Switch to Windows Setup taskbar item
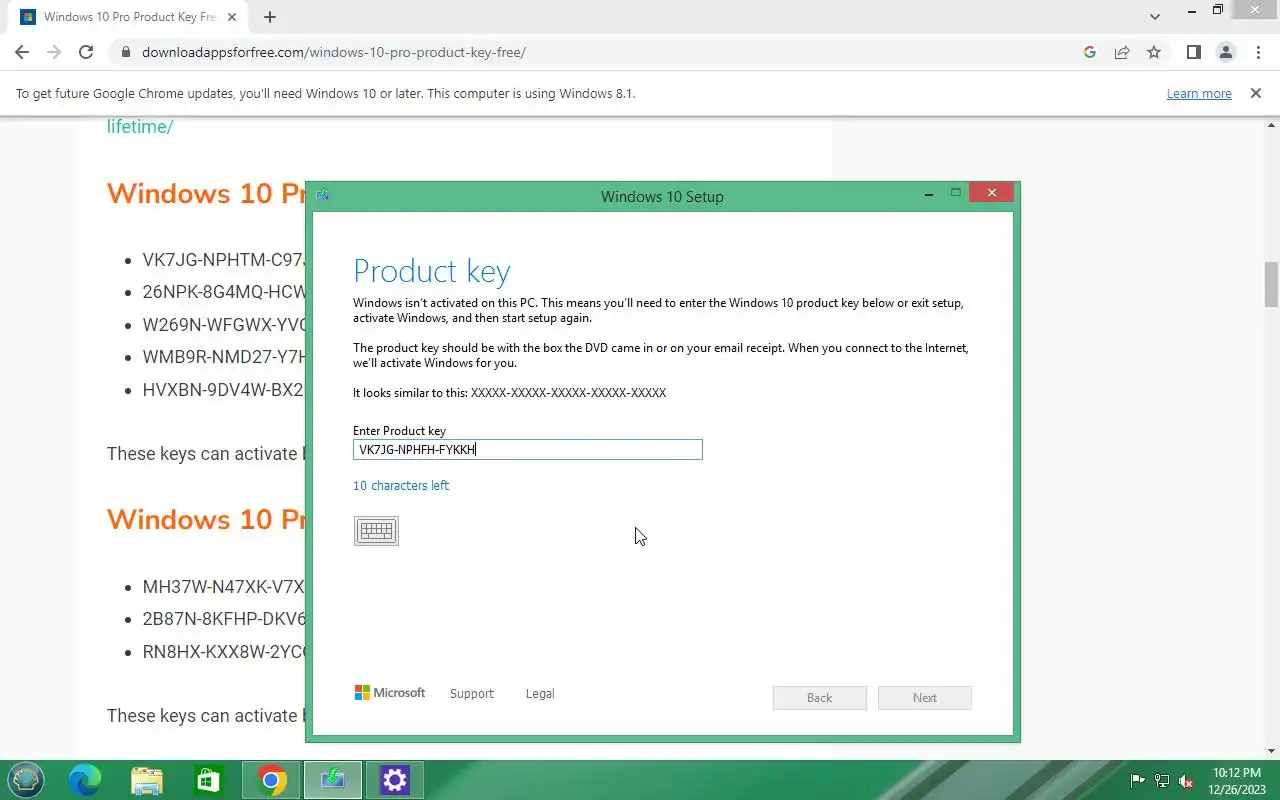This screenshot has width=1280, height=800. tap(333, 780)
